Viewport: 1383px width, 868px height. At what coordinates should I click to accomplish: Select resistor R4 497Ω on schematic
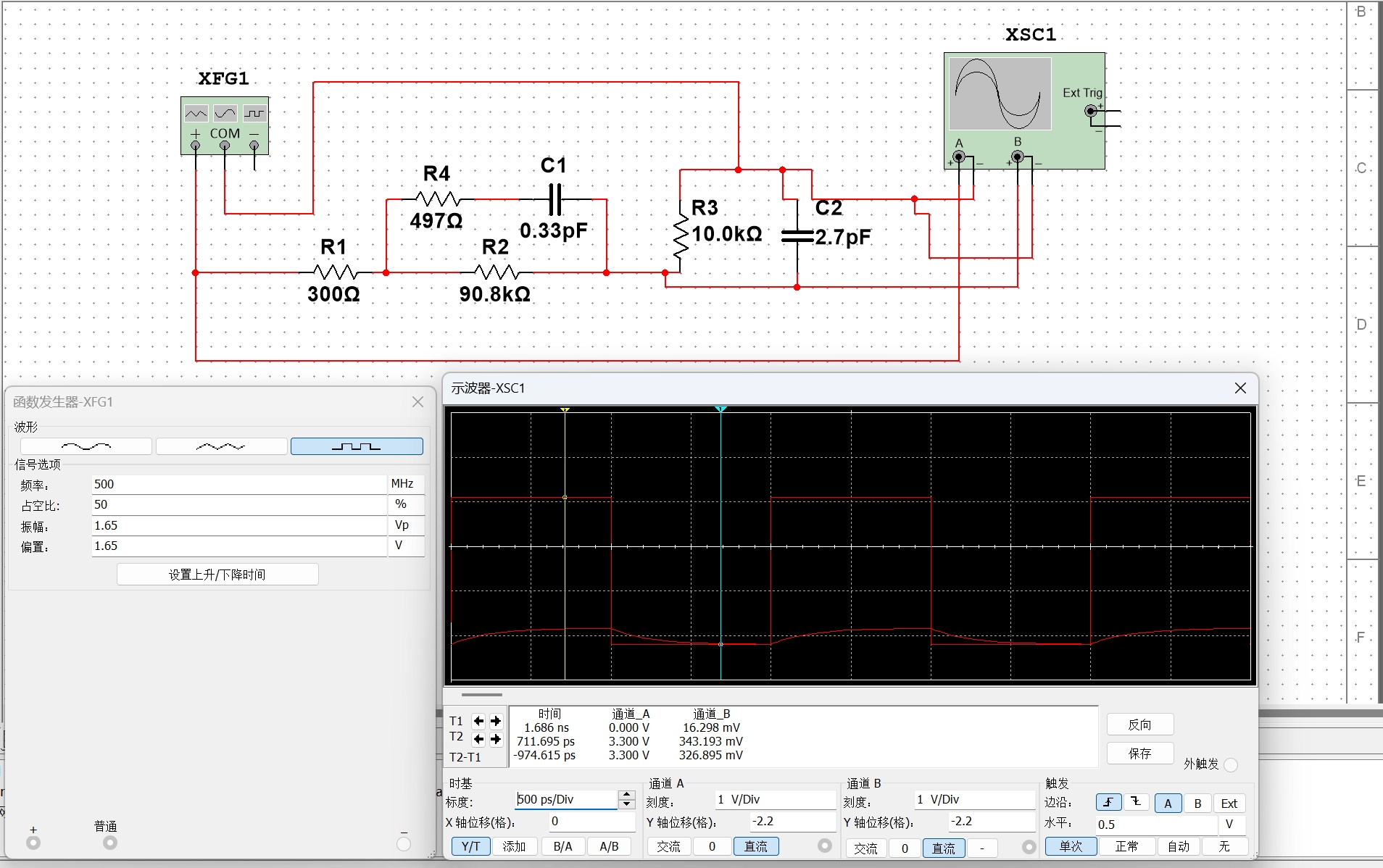(x=438, y=199)
